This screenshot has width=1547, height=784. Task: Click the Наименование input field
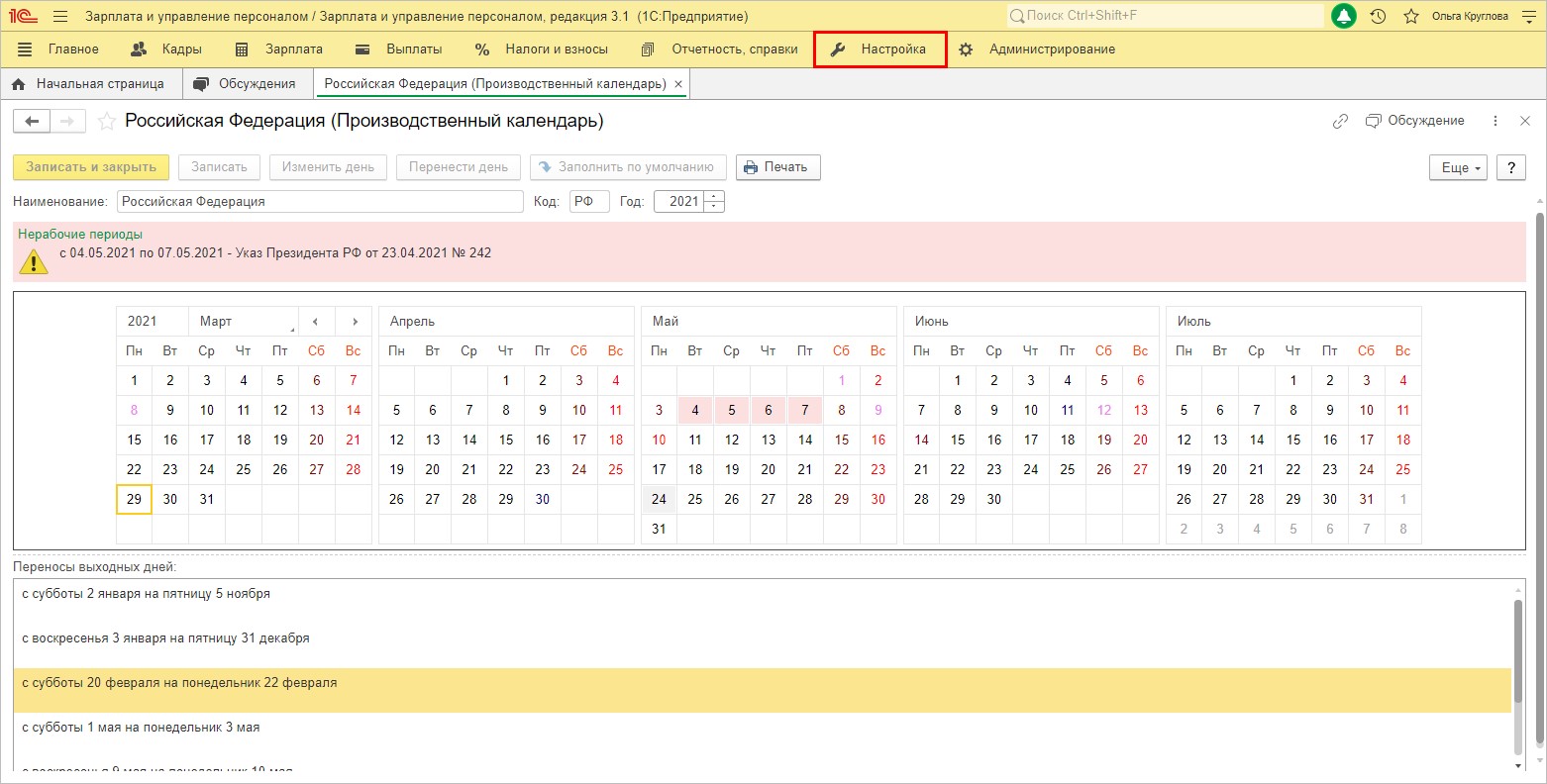pos(320,201)
